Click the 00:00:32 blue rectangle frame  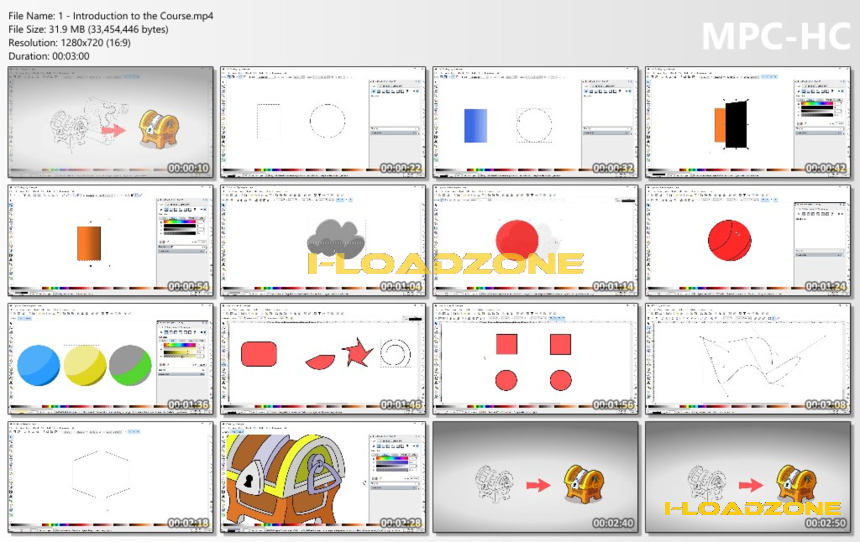click(536, 122)
